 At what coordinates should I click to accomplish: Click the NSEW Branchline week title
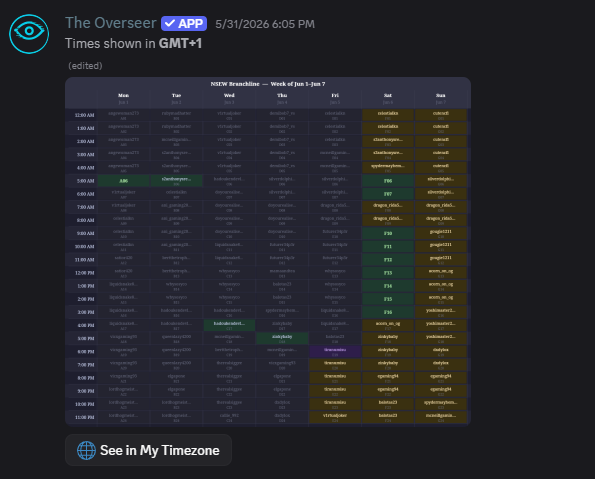coord(268,84)
